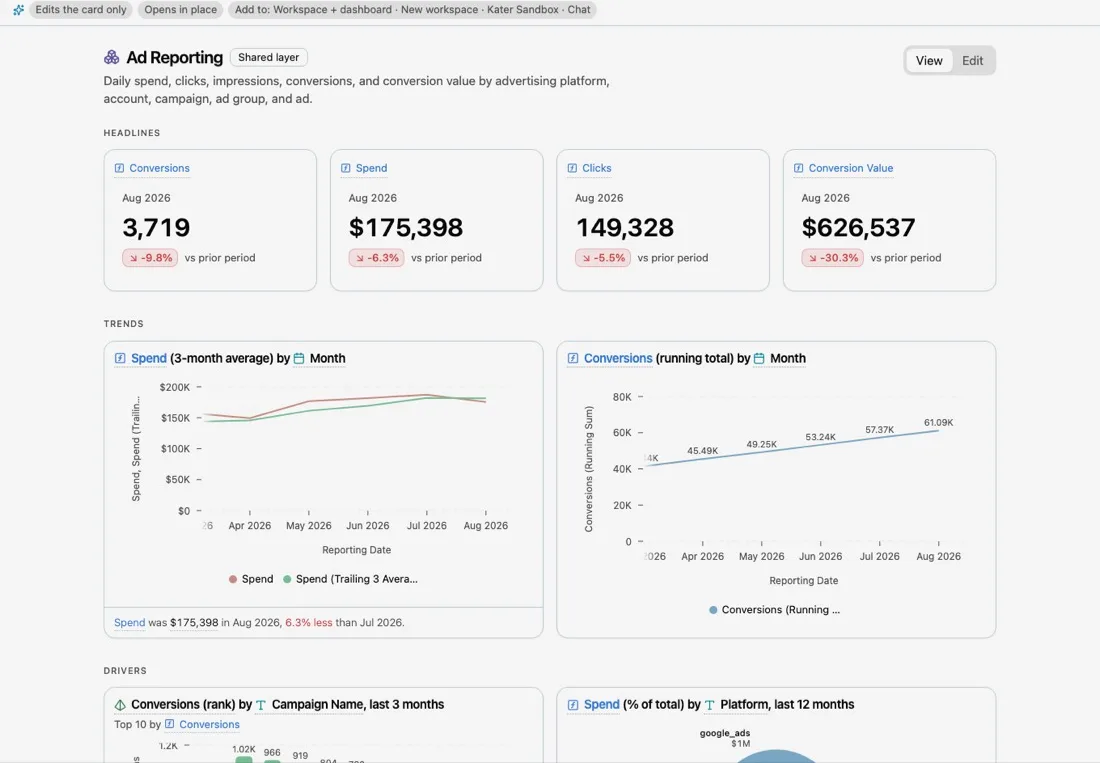1100x763 pixels.
Task: Toggle the Spend legend series
Action: pyautogui.click(x=251, y=579)
